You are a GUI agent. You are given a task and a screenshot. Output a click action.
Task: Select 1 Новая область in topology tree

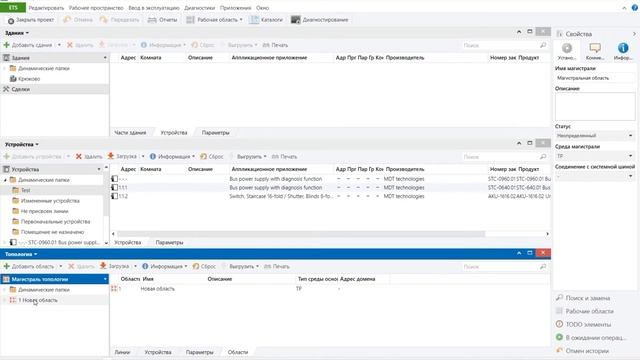coord(38,300)
